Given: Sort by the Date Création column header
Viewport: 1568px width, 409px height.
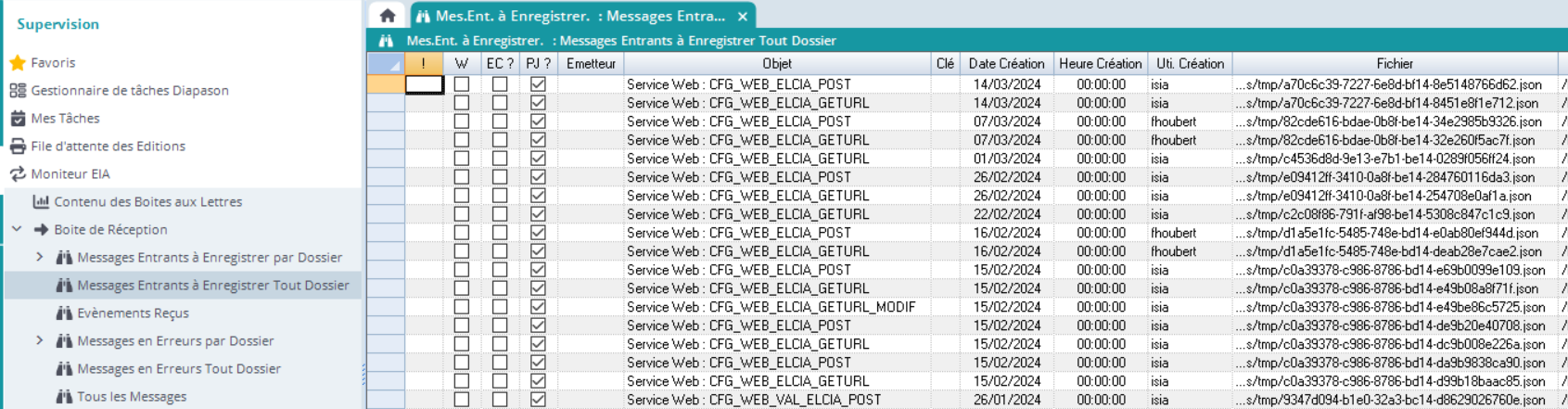Looking at the screenshot, I should [x=1006, y=64].
